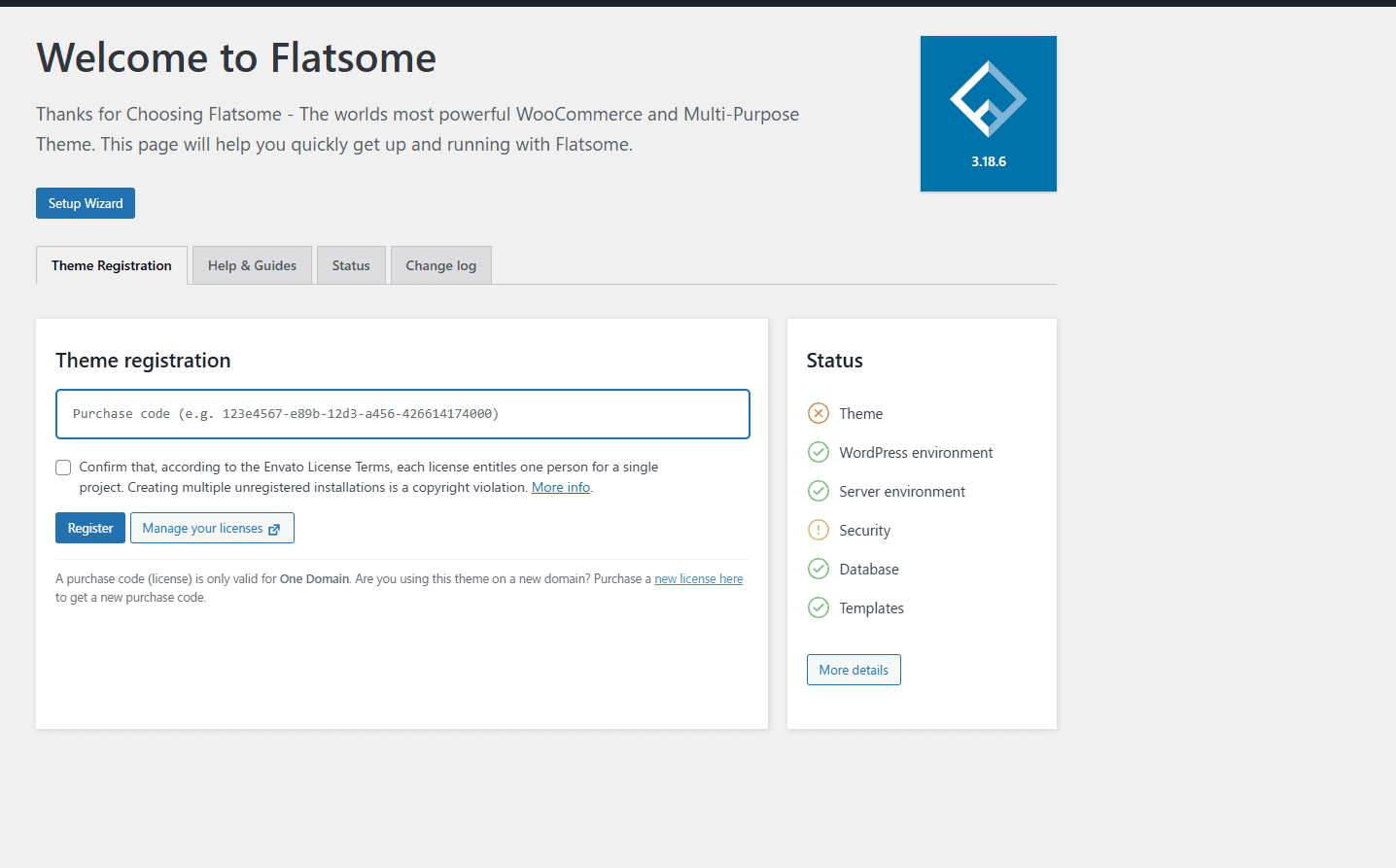
Task: Open the new license here link
Action: pyautogui.click(x=698, y=578)
